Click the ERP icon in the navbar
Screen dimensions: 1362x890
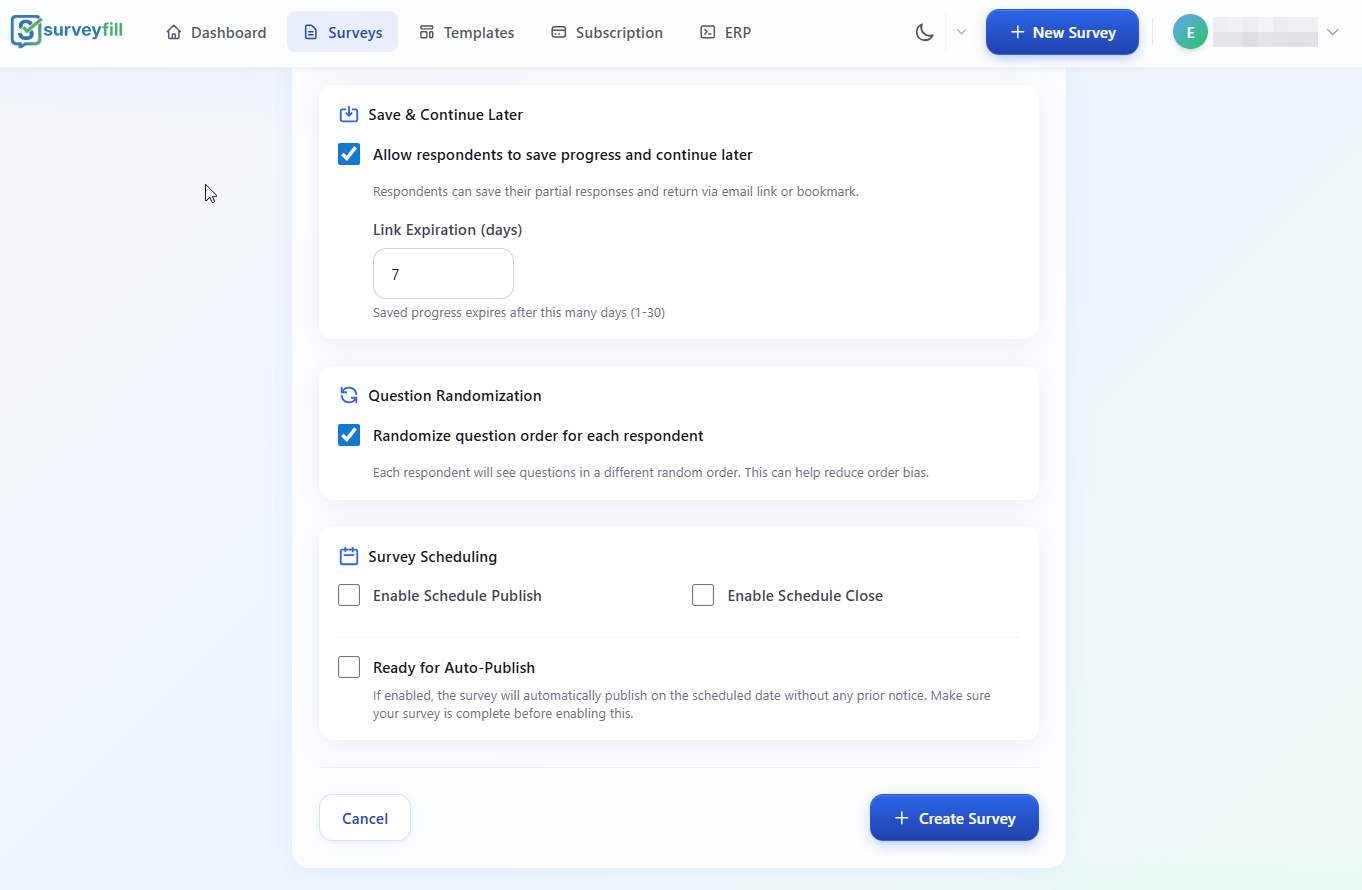click(705, 31)
